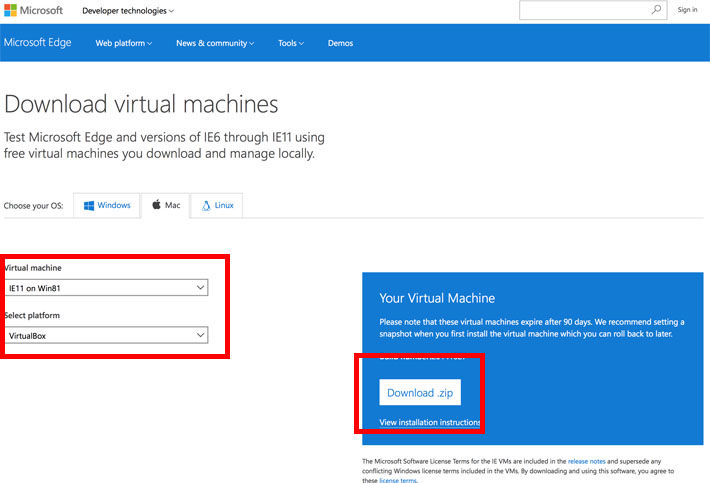Expand the Tools menu
The height and width of the screenshot is (483, 710).
[290, 43]
